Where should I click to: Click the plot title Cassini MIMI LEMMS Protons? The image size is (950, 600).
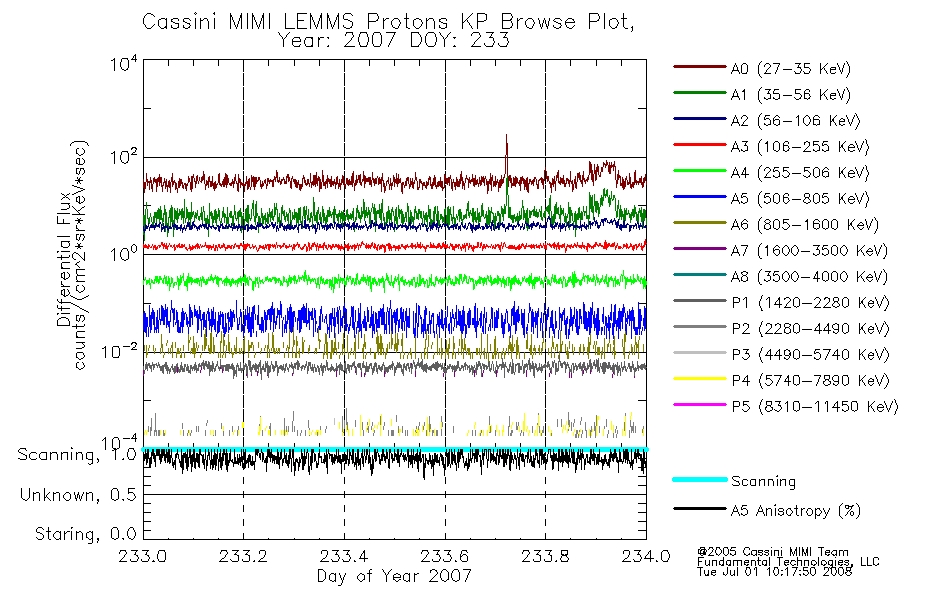click(295, 21)
